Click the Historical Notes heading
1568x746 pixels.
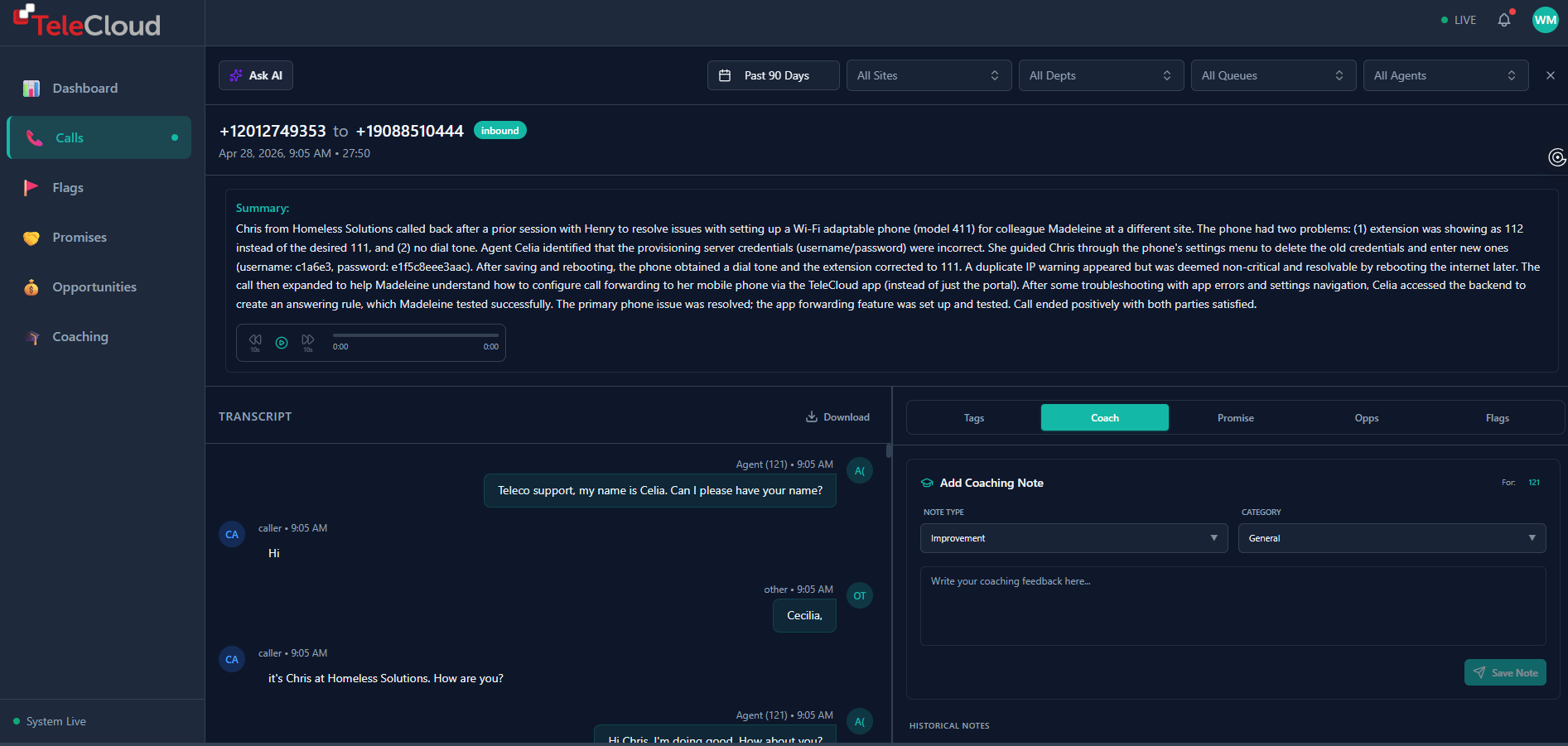pyautogui.click(x=949, y=725)
